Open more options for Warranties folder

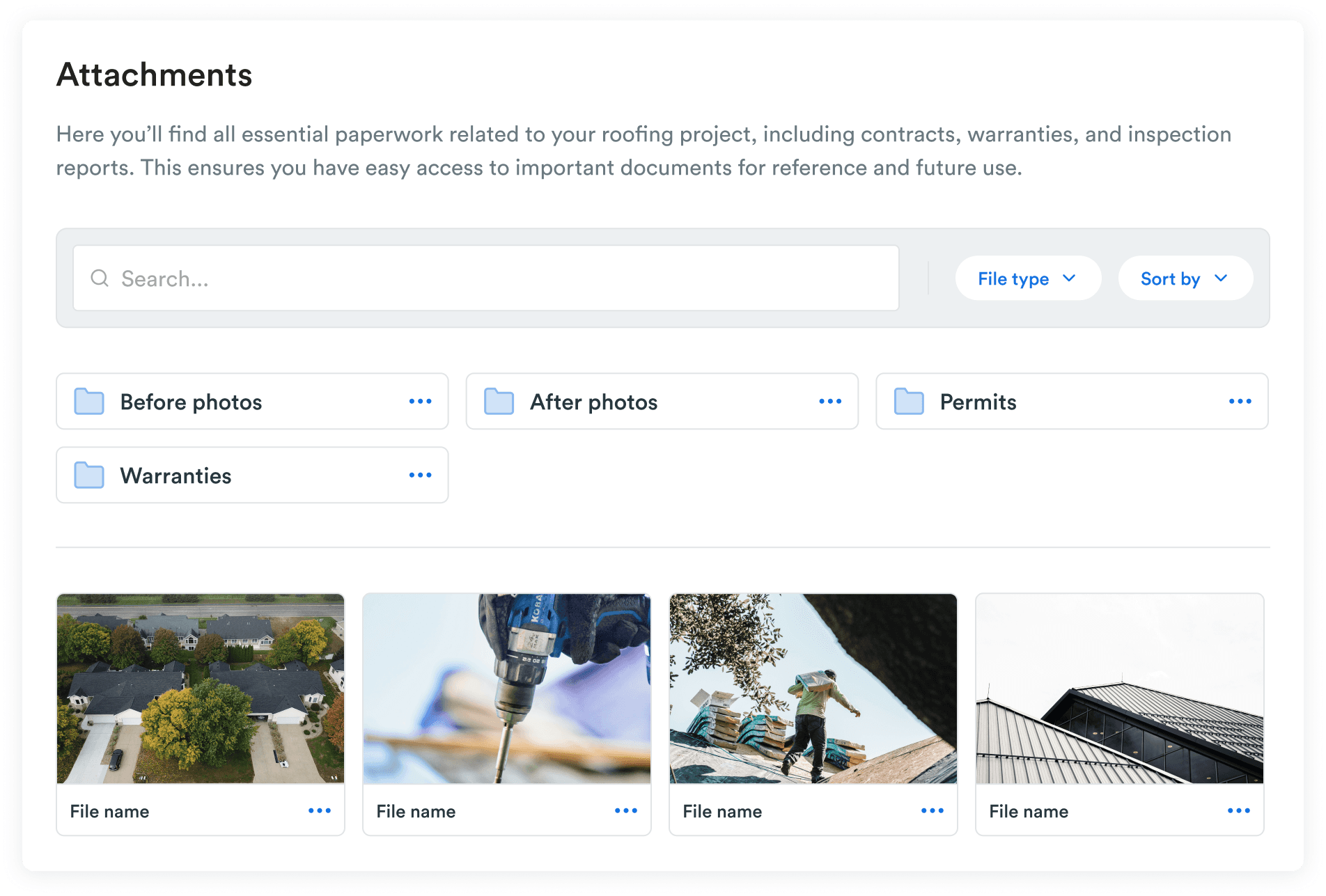click(420, 475)
